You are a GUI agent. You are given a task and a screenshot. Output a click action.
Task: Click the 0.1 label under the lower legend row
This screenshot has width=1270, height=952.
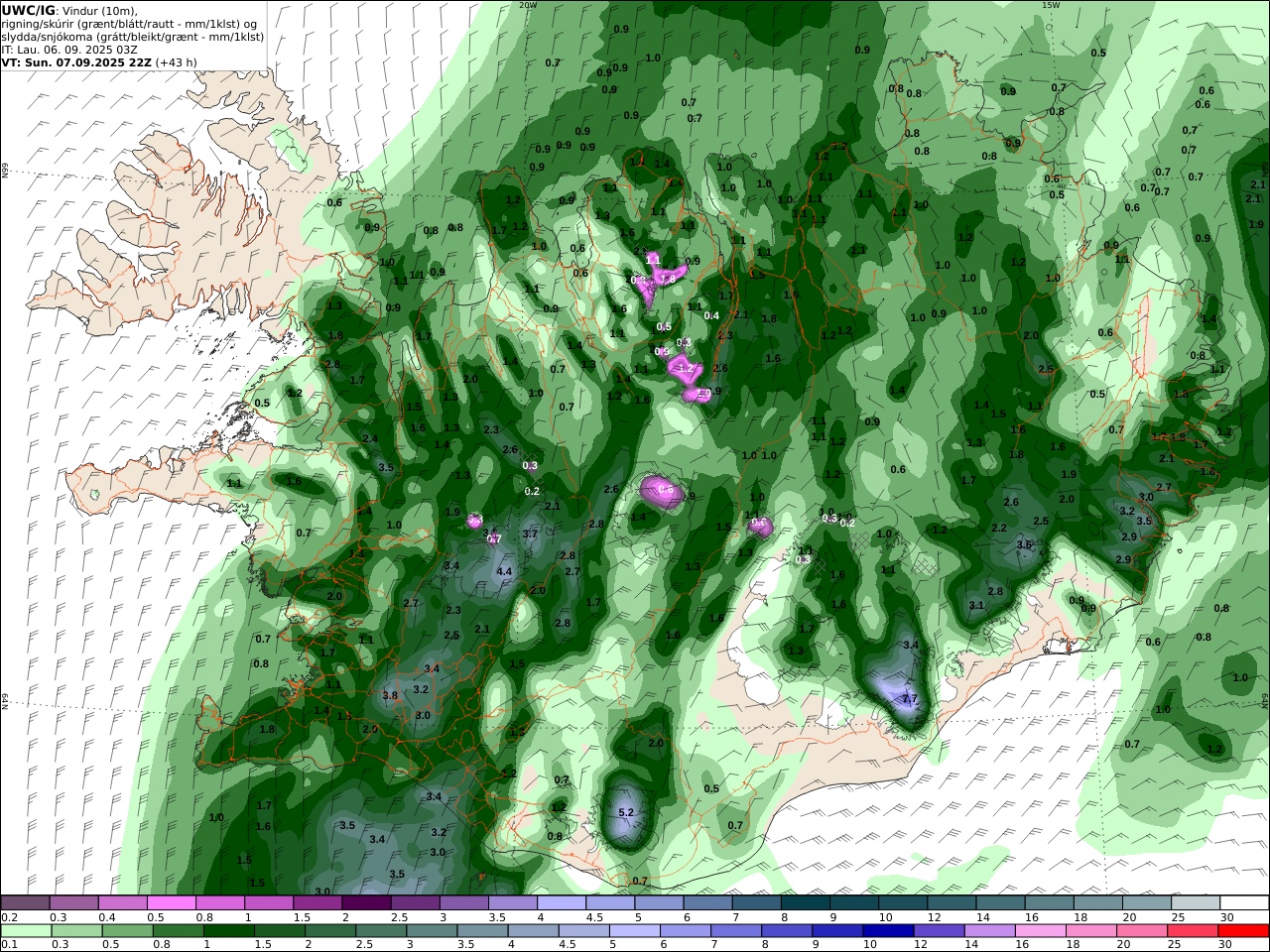point(8,945)
